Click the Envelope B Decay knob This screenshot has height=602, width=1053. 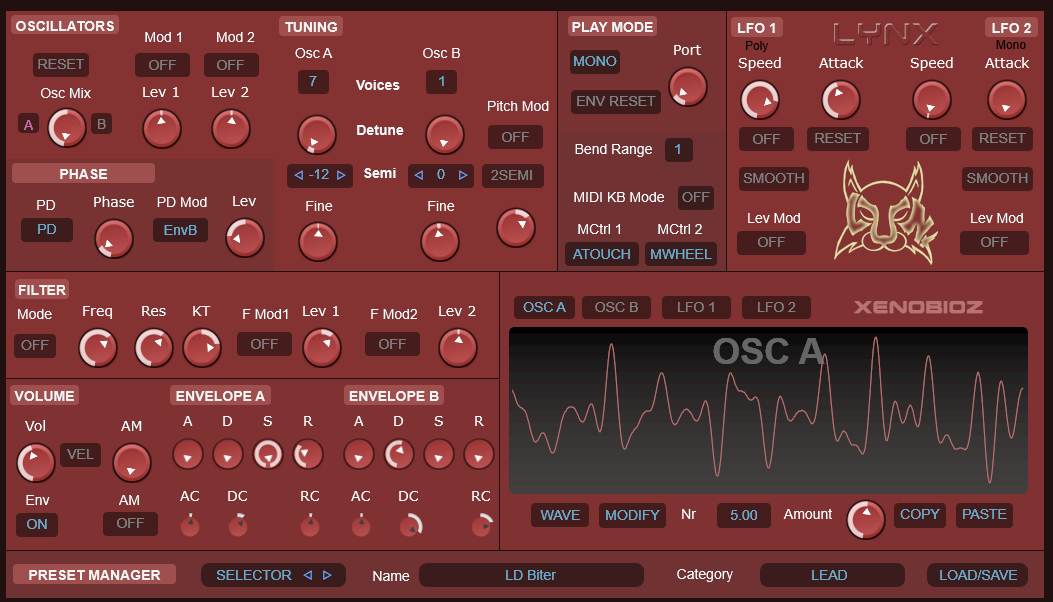coord(399,455)
